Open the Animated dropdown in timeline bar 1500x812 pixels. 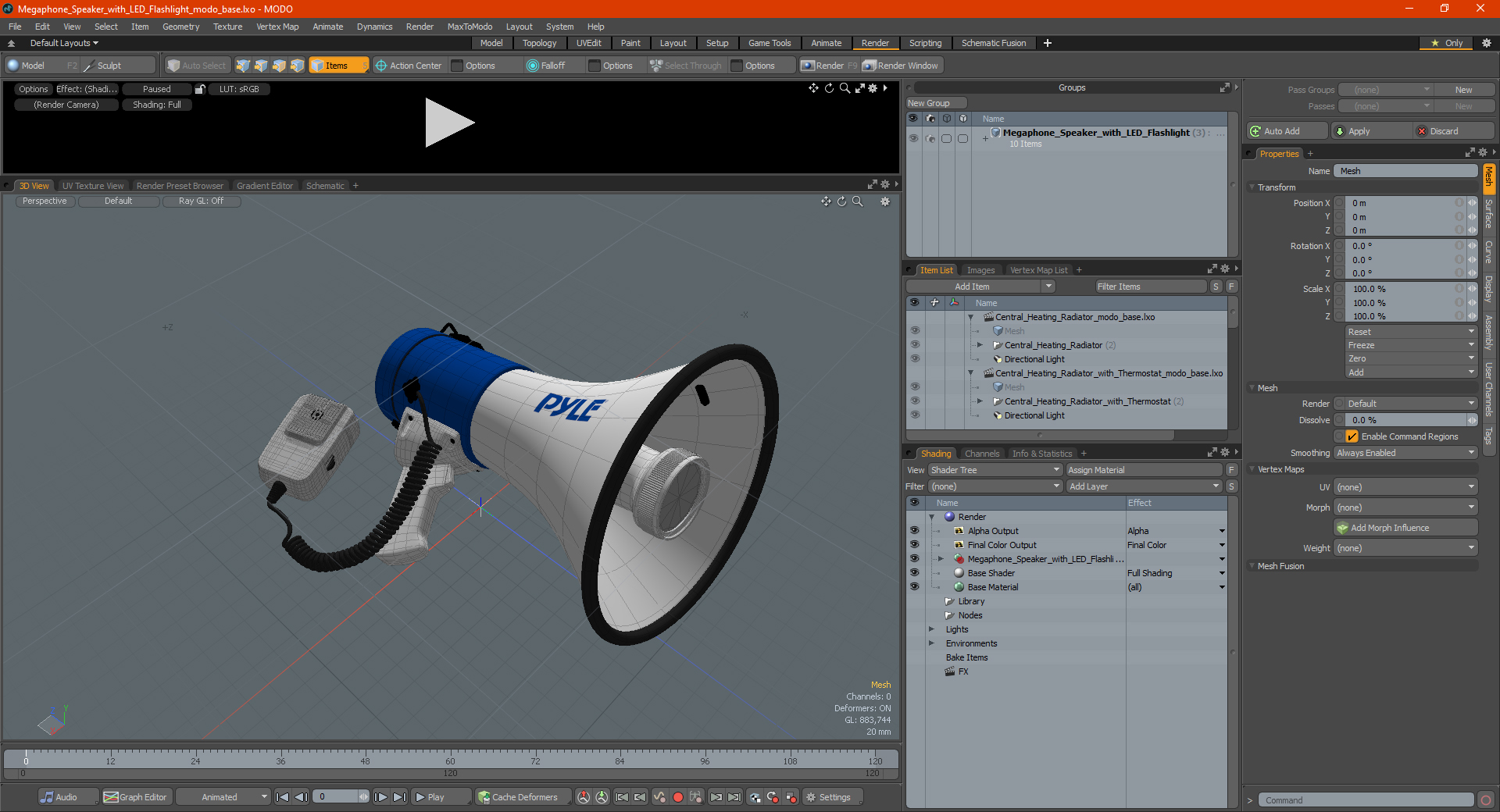(223, 797)
